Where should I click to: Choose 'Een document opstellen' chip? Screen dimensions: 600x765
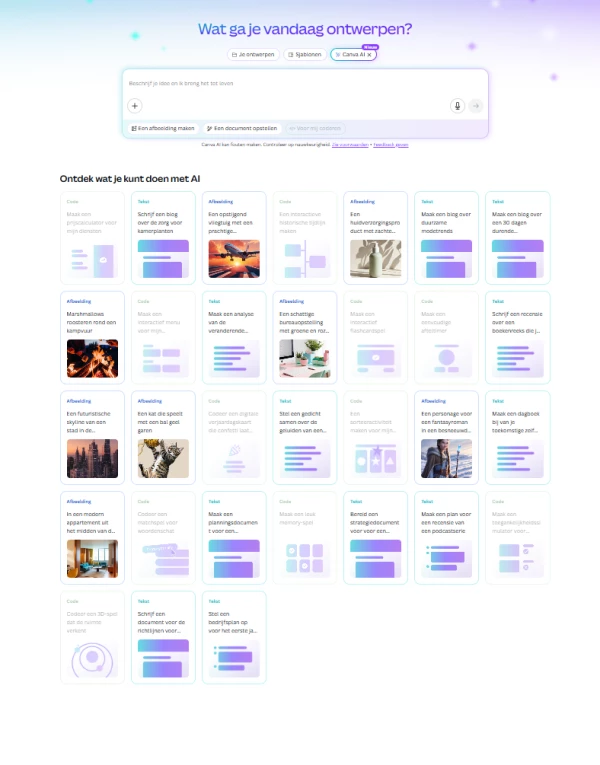(x=240, y=128)
